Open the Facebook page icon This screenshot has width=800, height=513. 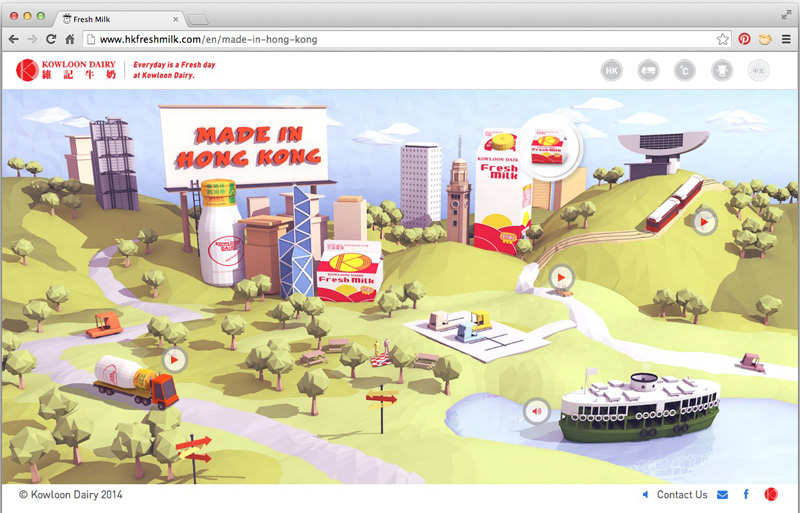pos(746,494)
